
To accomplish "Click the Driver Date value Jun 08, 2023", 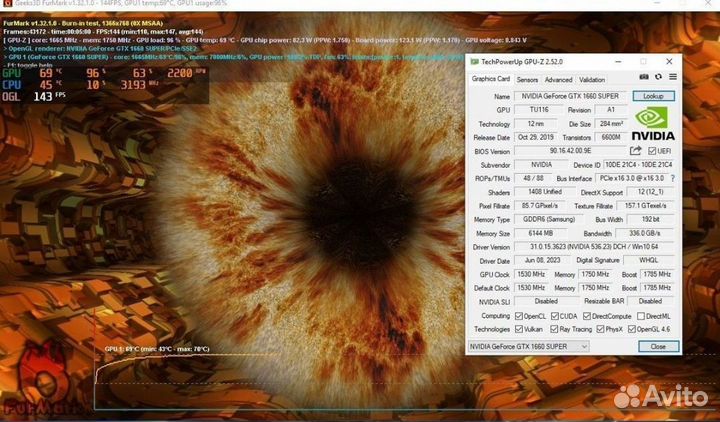I will [x=542, y=260].
